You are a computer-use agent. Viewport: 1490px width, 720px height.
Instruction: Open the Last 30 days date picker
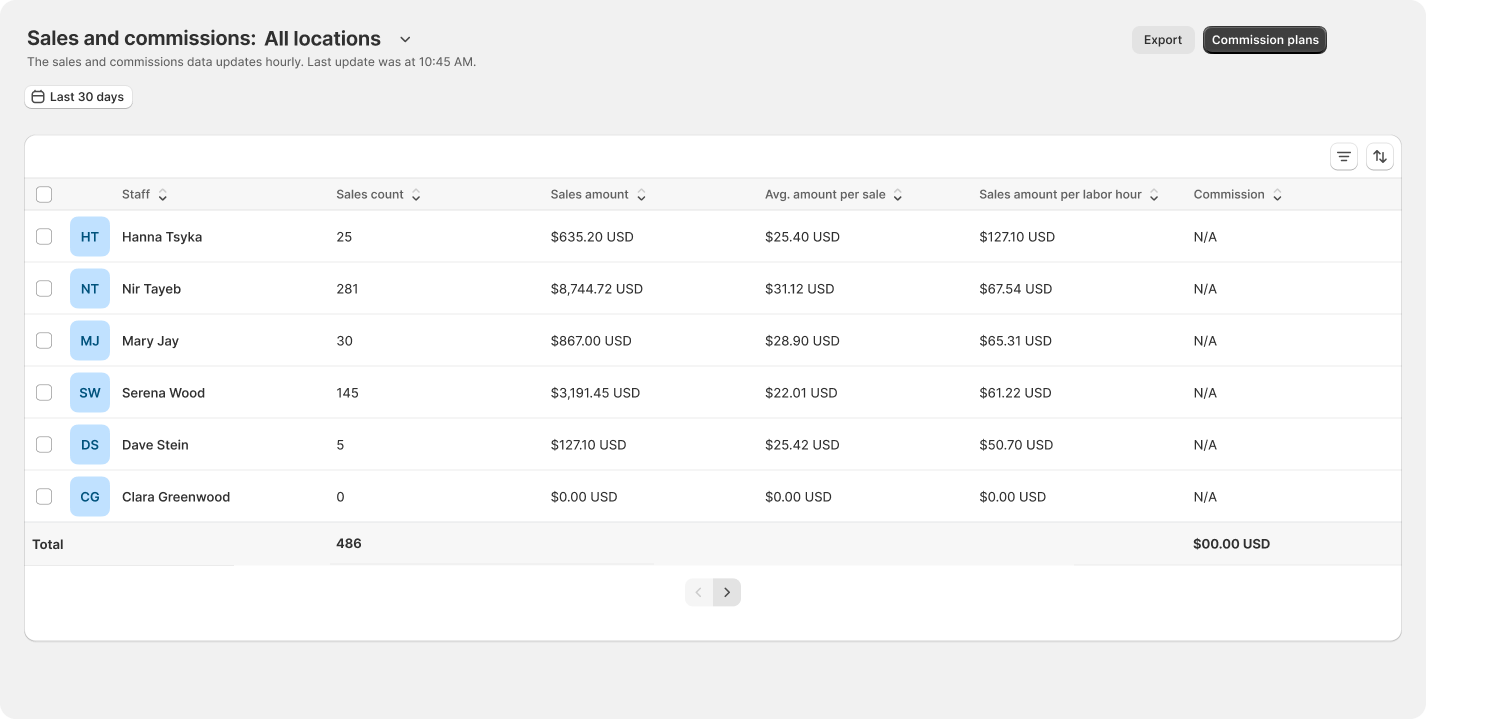[x=78, y=97]
